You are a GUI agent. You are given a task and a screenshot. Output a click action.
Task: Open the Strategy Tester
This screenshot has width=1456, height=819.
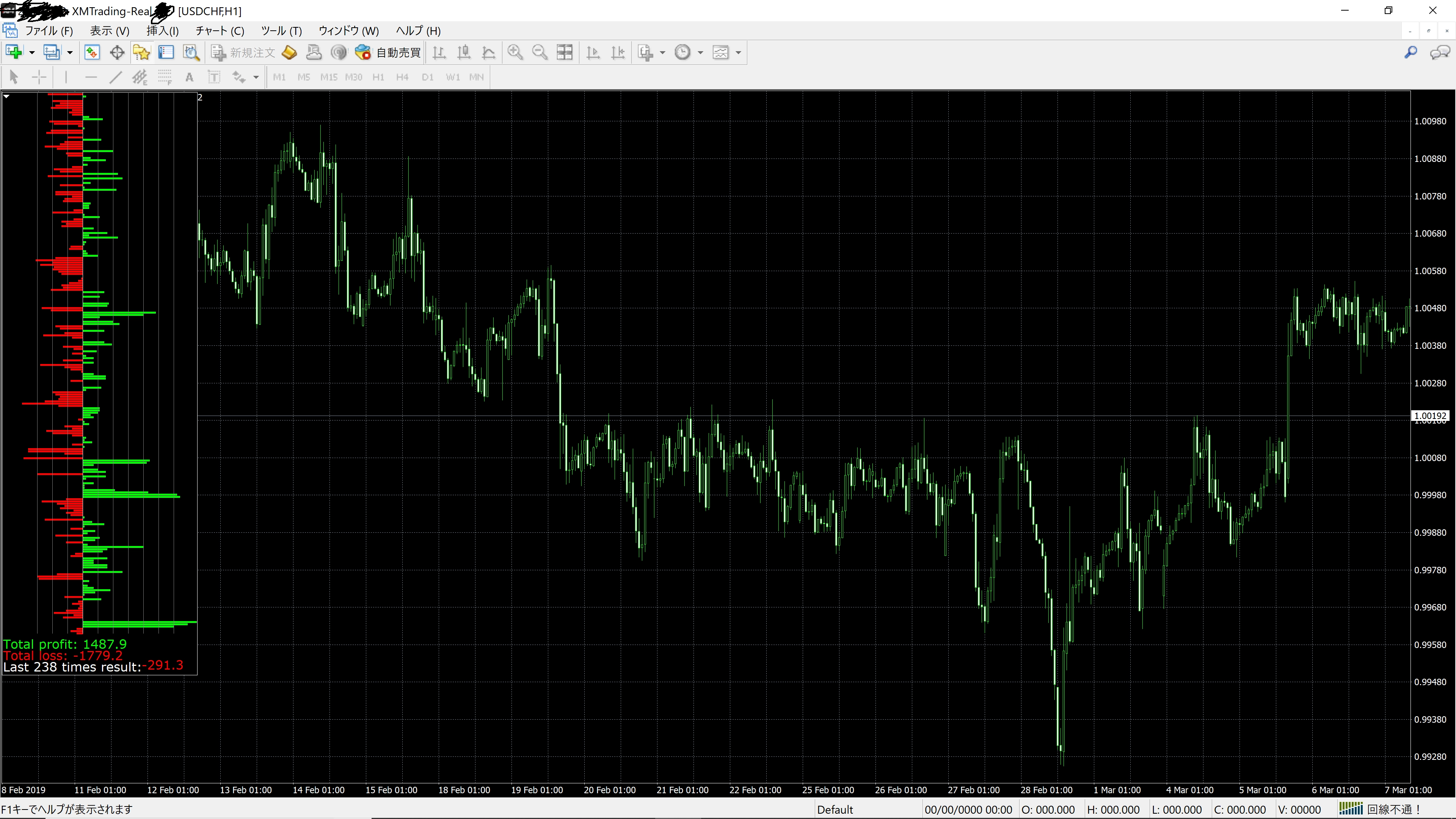[190, 52]
